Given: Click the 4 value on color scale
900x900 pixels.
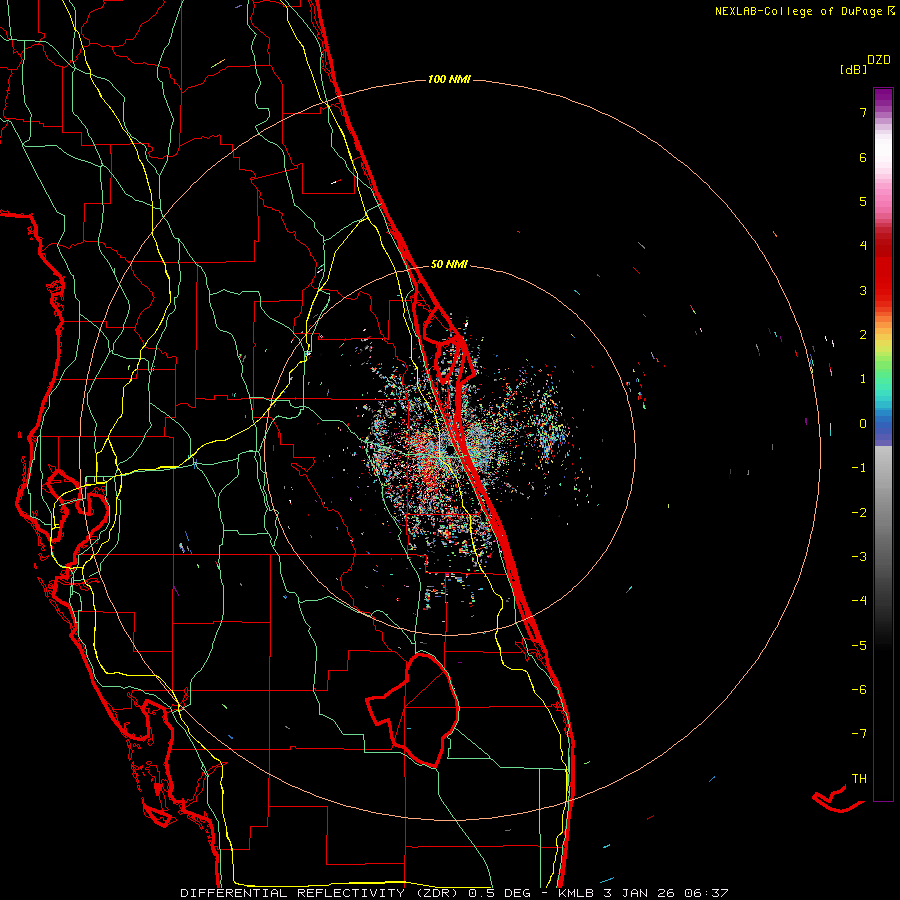Looking at the screenshot, I should click(863, 246).
